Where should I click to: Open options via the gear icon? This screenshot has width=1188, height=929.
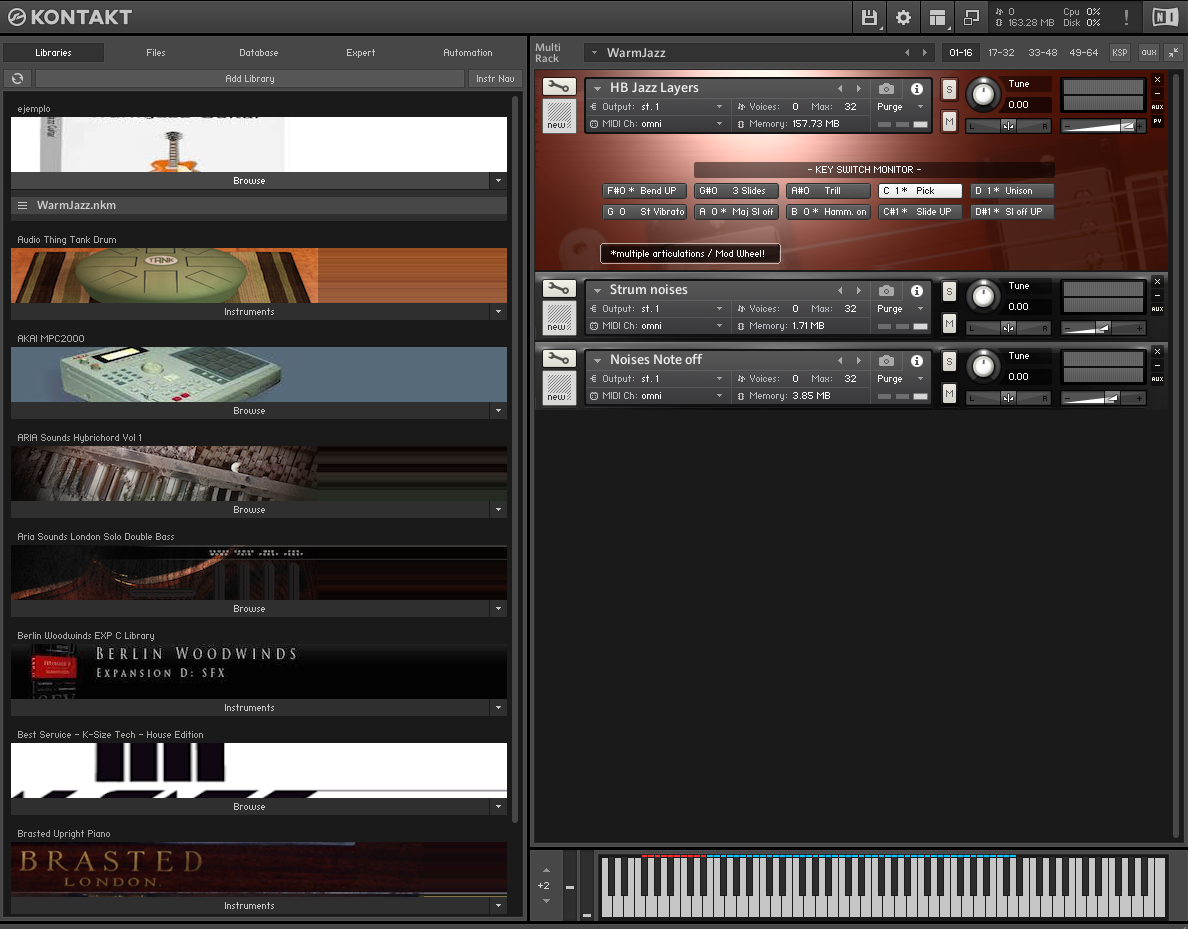coord(903,17)
